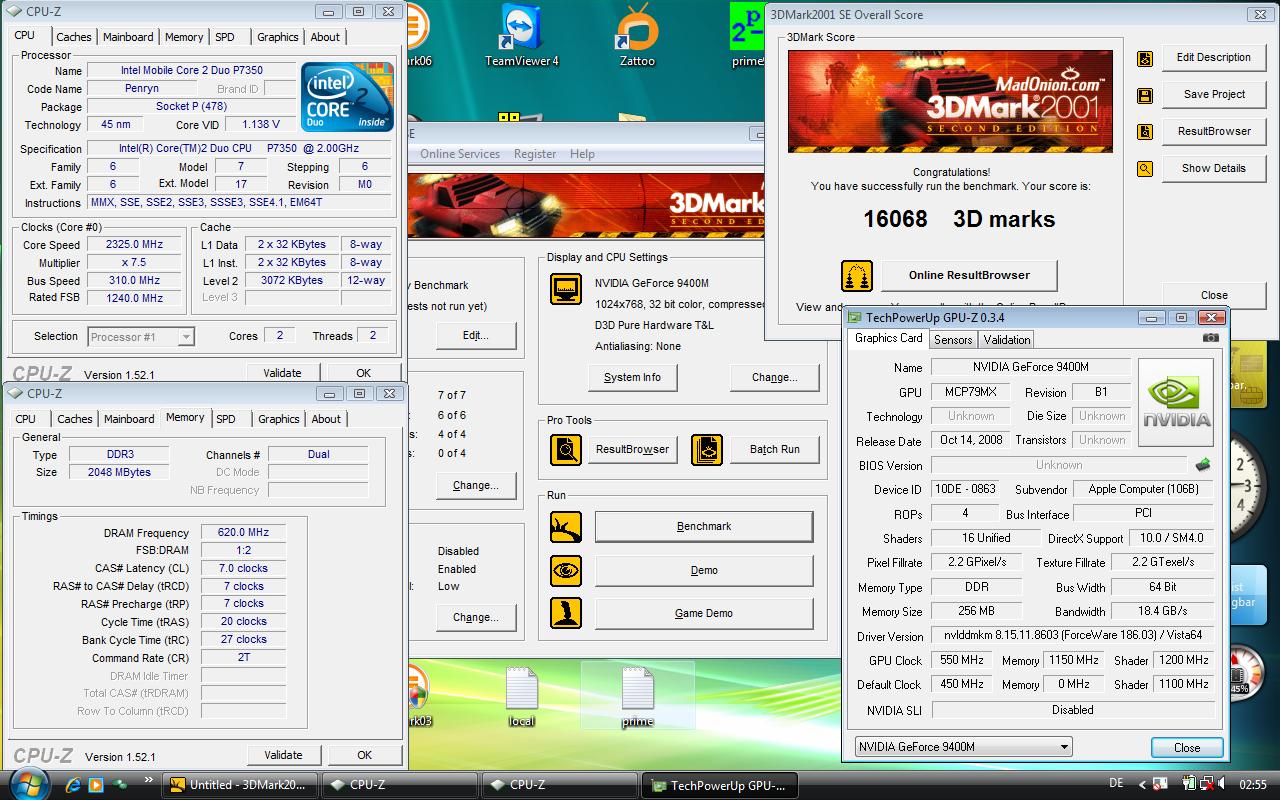The width and height of the screenshot is (1280, 800).
Task: Open the TeamViewer 4 desktop shortcut
Action: [x=522, y=36]
